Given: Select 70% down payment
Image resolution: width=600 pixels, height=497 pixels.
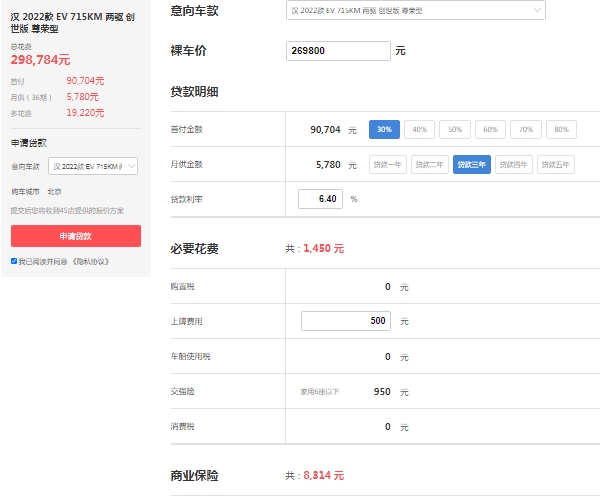Looking at the screenshot, I should pyautogui.click(x=526, y=130).
